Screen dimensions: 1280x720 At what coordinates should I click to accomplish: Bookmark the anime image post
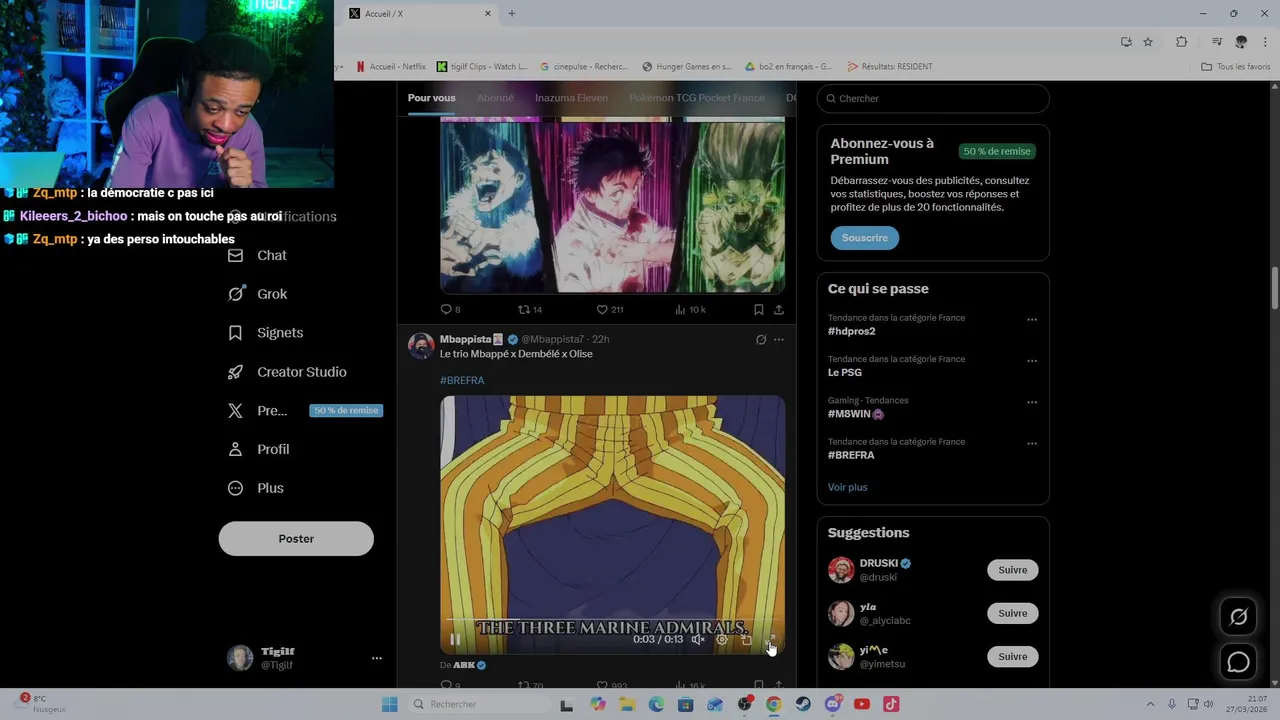pyautogui.click(x=759, y=310)
